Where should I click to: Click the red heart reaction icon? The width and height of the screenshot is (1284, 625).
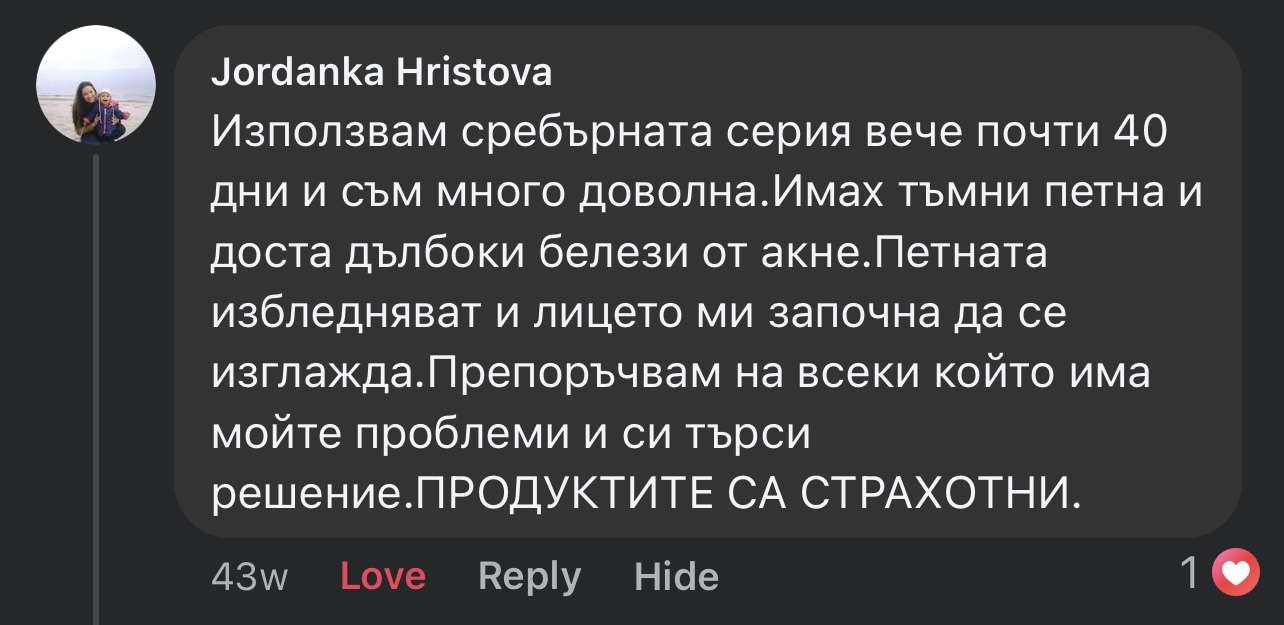pyautogui.click(x=1236, y=574)
